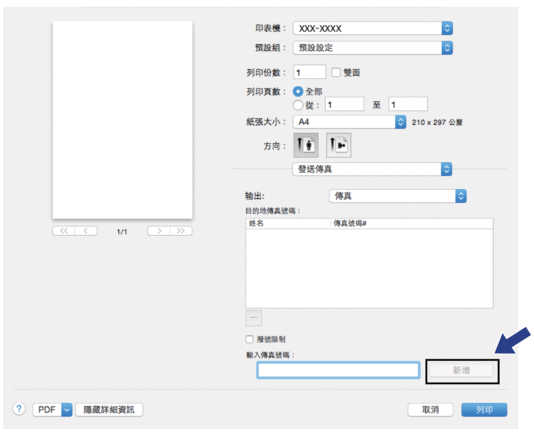Enable the 雙面 two-sided checkbox

[336, 72]
